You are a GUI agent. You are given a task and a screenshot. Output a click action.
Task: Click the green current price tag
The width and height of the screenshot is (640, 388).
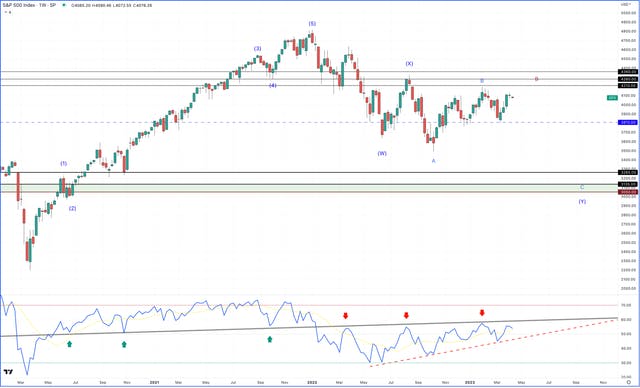pyautogui.click(x=612, y=98)
